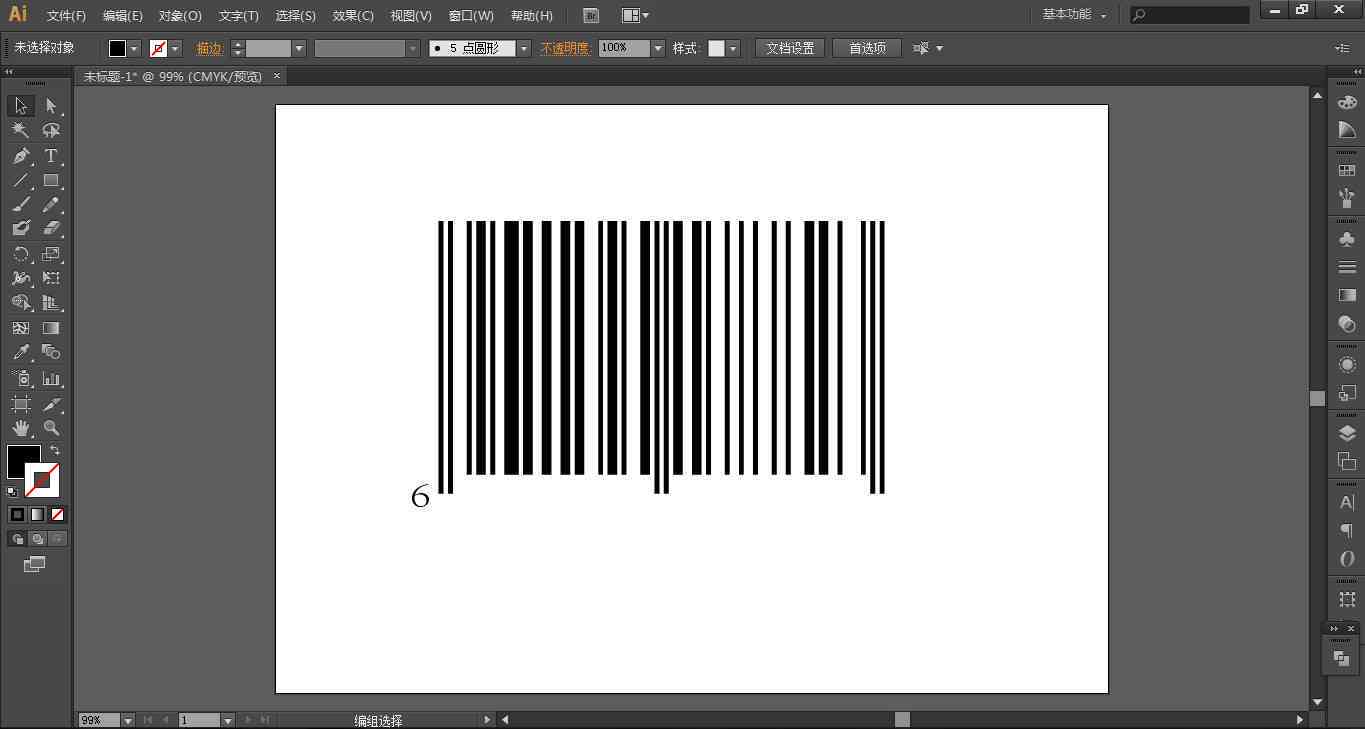Open 编辑(E) menu

click(x=123, y=15)
